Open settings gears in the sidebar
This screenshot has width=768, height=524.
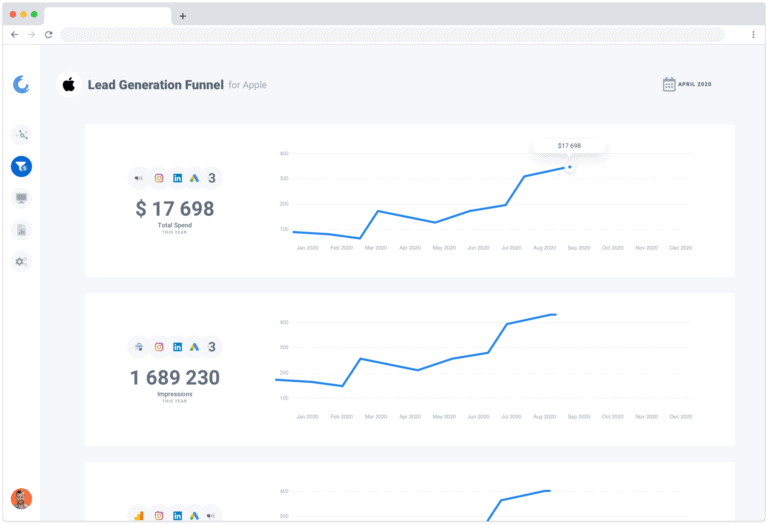(21, 262)
